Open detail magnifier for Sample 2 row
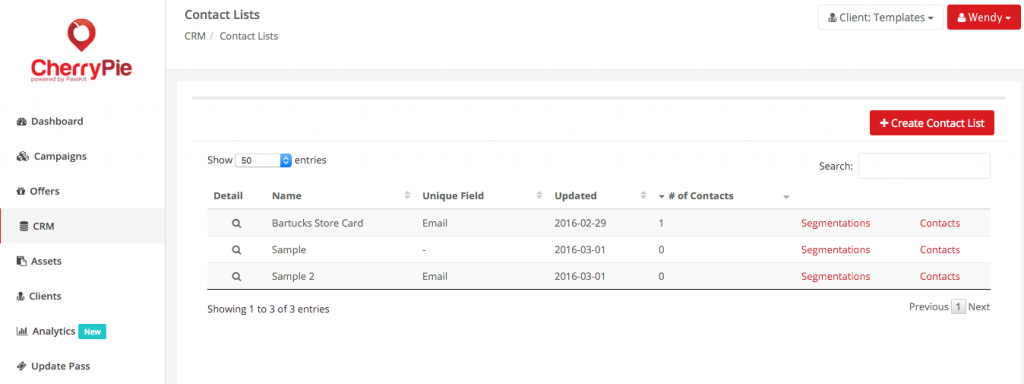 237,277
